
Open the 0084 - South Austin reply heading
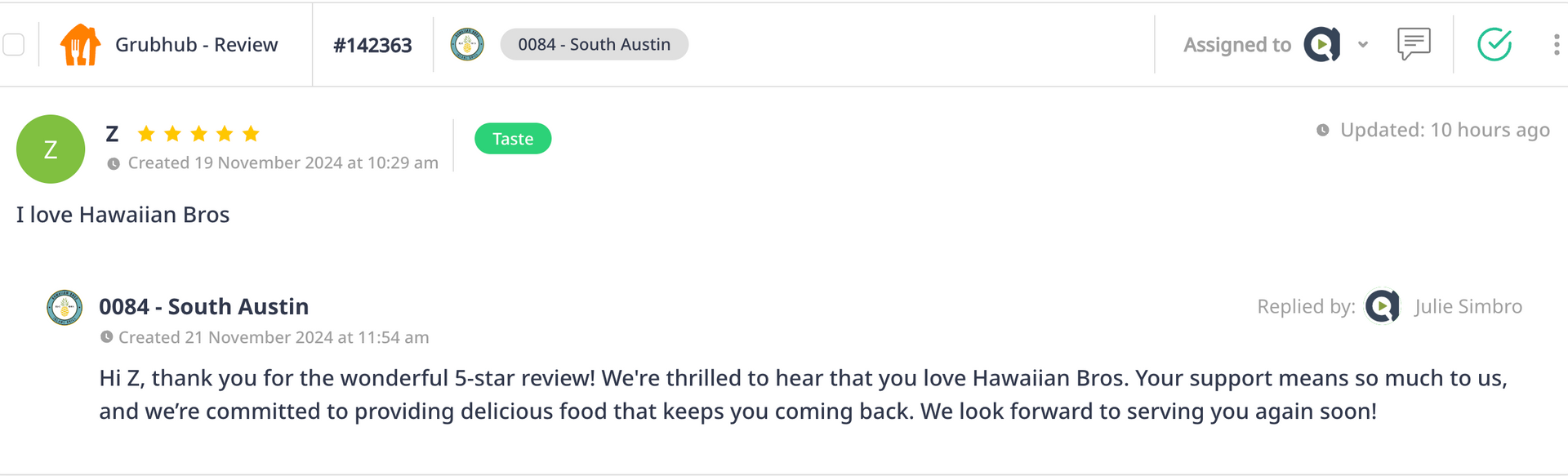pyautogui.click(x=204, y=307)
